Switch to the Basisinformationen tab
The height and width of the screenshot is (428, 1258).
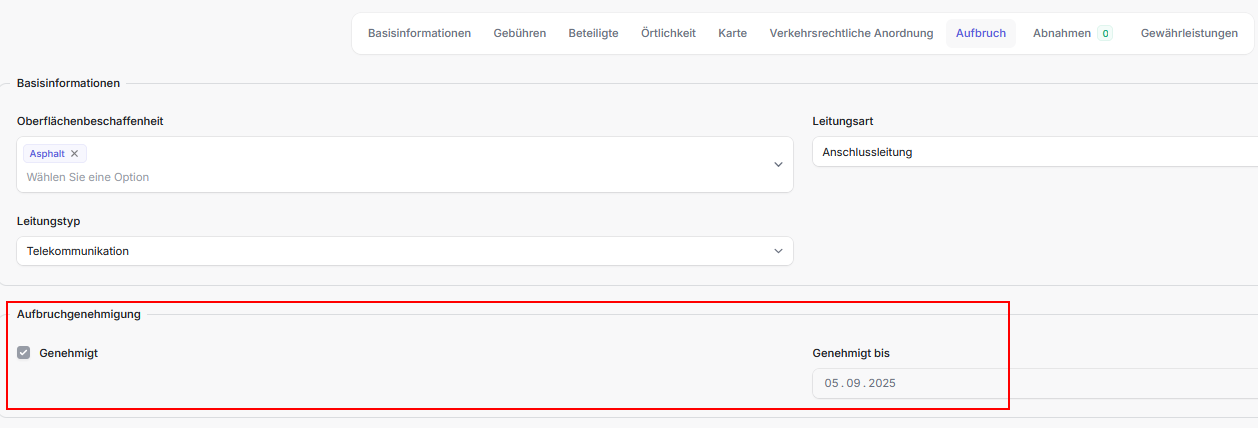coord(419,33)
